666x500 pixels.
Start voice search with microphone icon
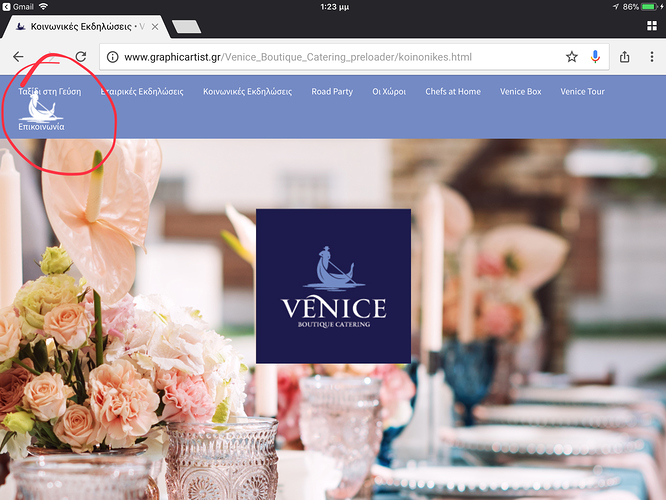click(x=596, y=57)
